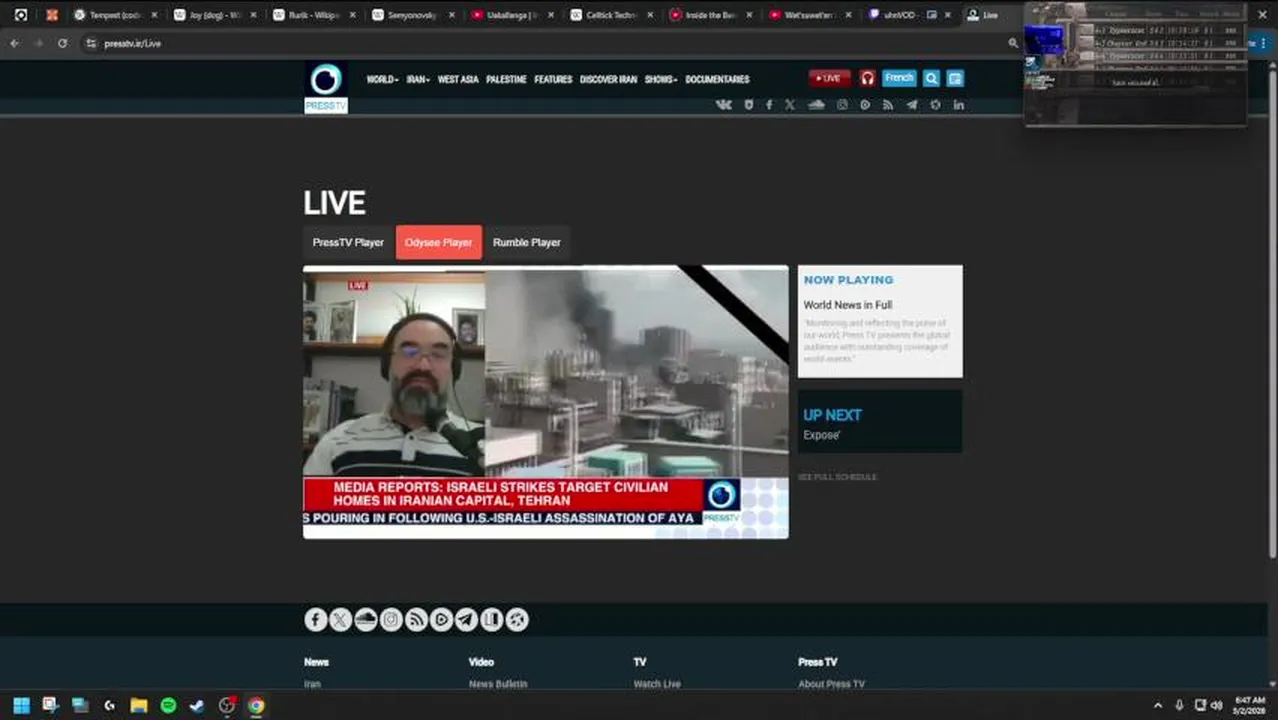Open Steam from the taskbar

point(197,705)
